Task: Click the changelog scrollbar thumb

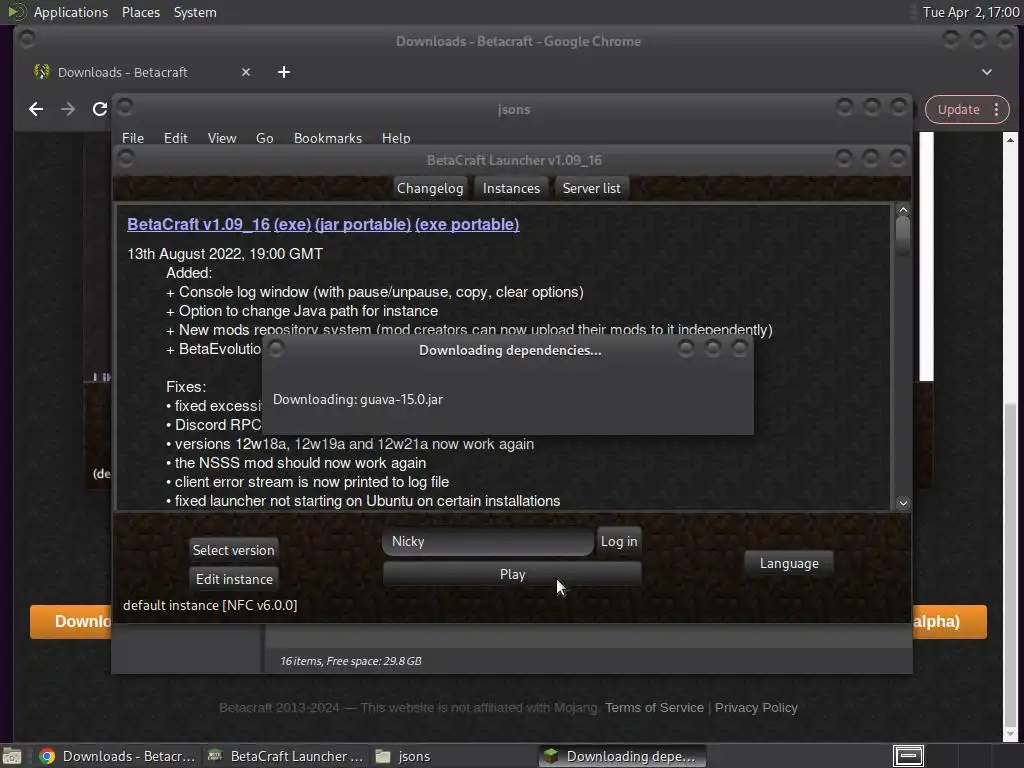Action: click(903, 235)
